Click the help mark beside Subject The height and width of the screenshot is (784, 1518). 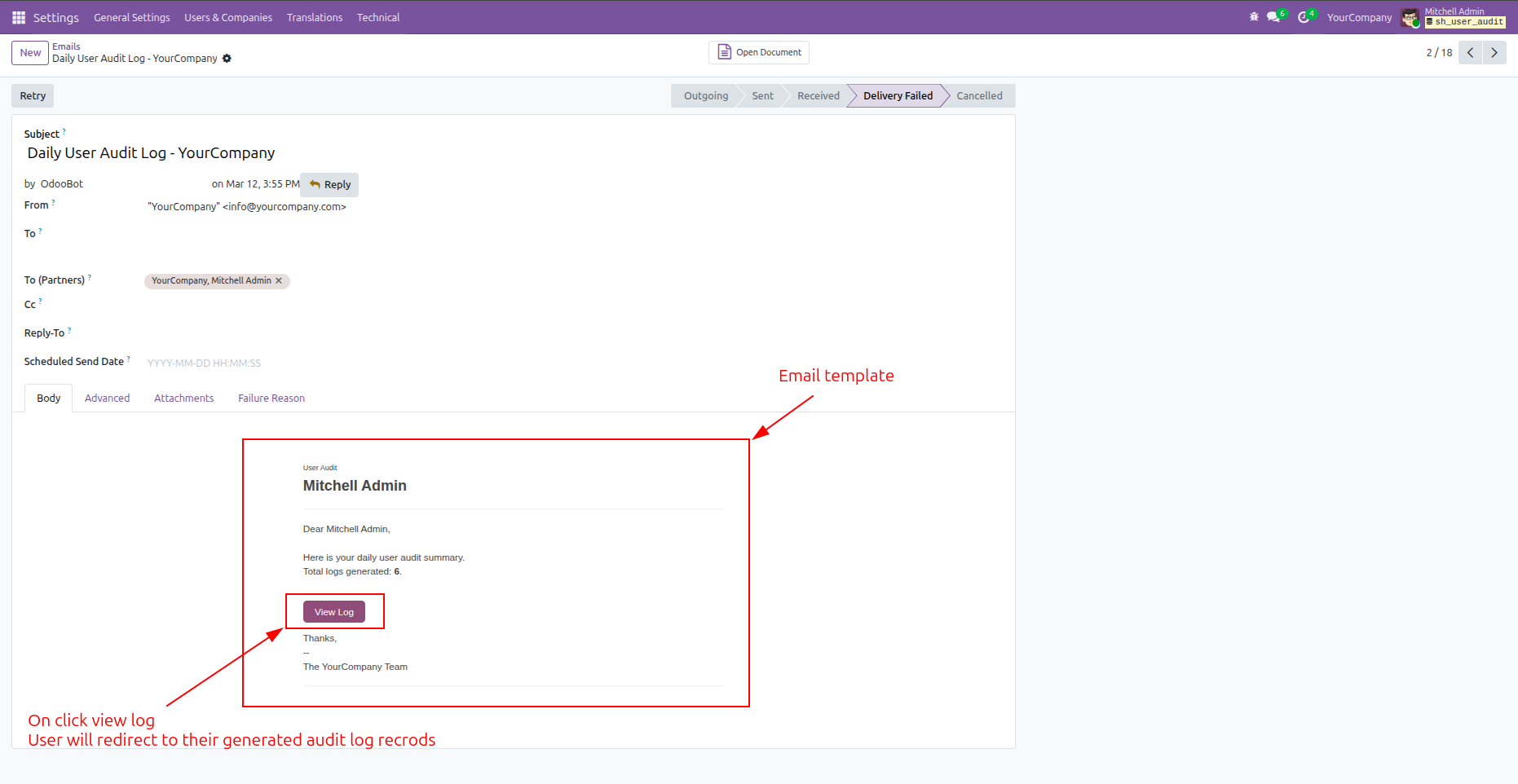(64, 131)
